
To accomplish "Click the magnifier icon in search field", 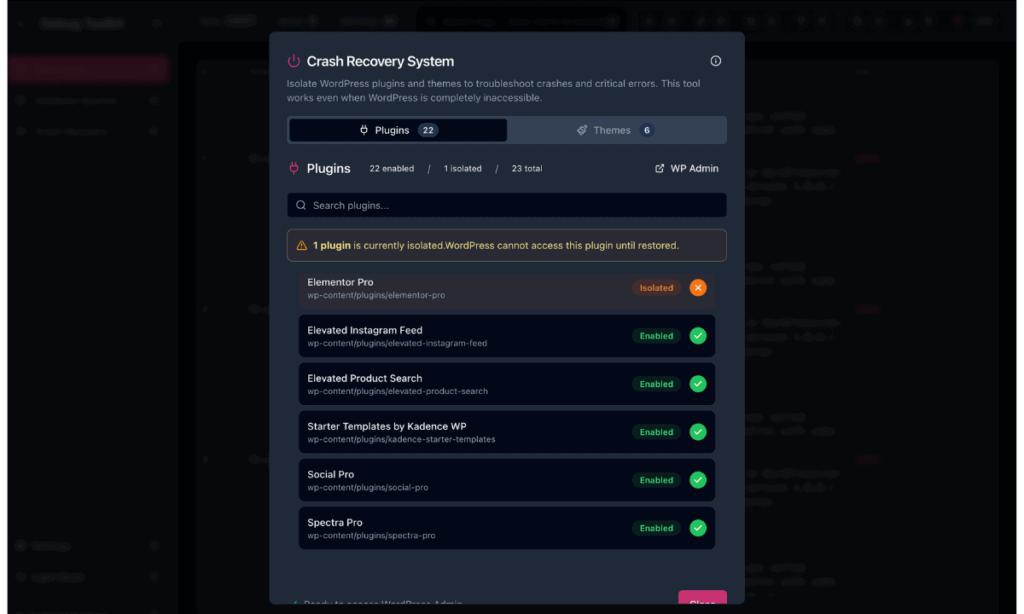I will click(x=300, y=205).
